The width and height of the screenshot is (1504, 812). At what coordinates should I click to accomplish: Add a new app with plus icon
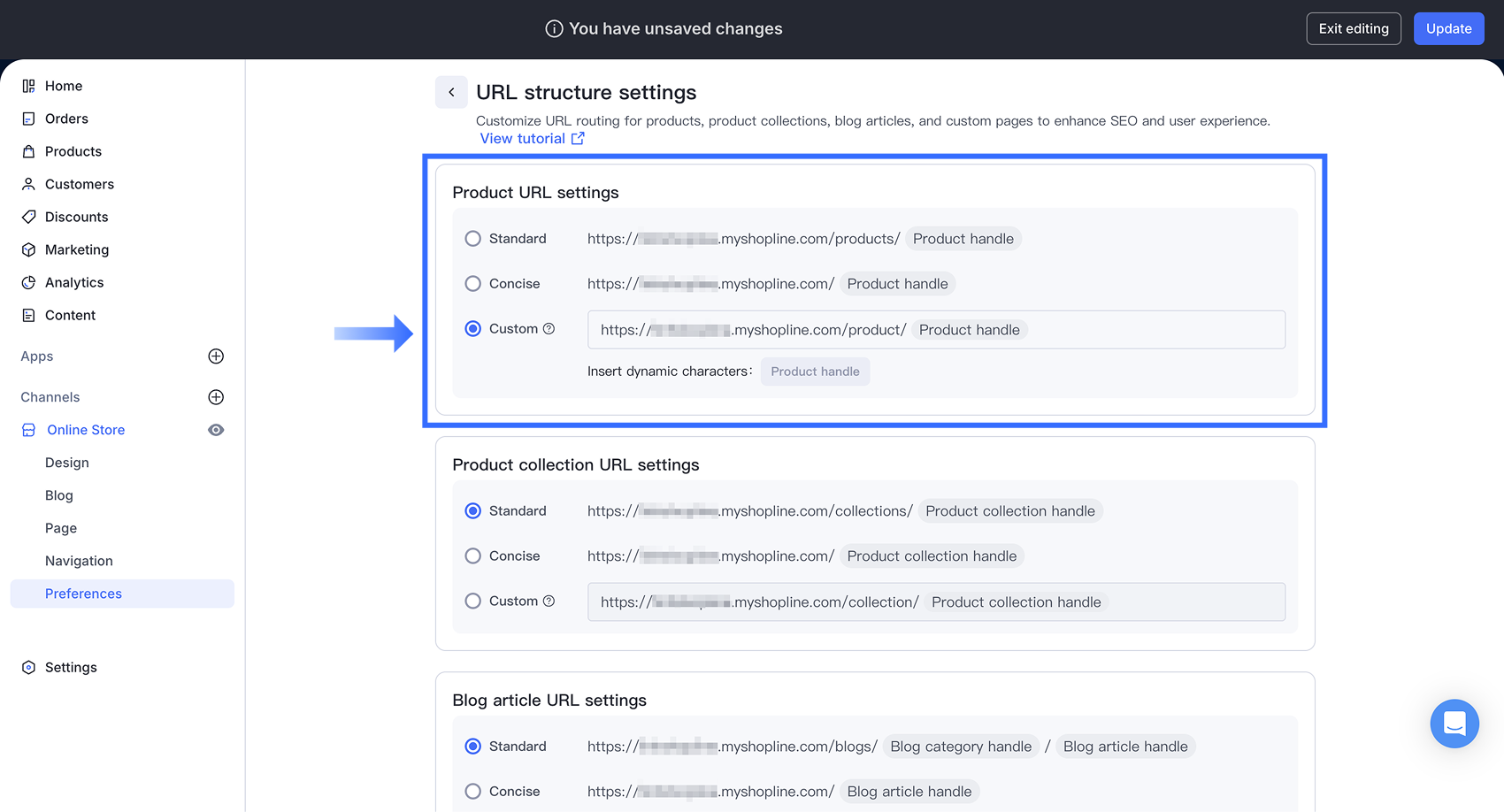(216, 356)
